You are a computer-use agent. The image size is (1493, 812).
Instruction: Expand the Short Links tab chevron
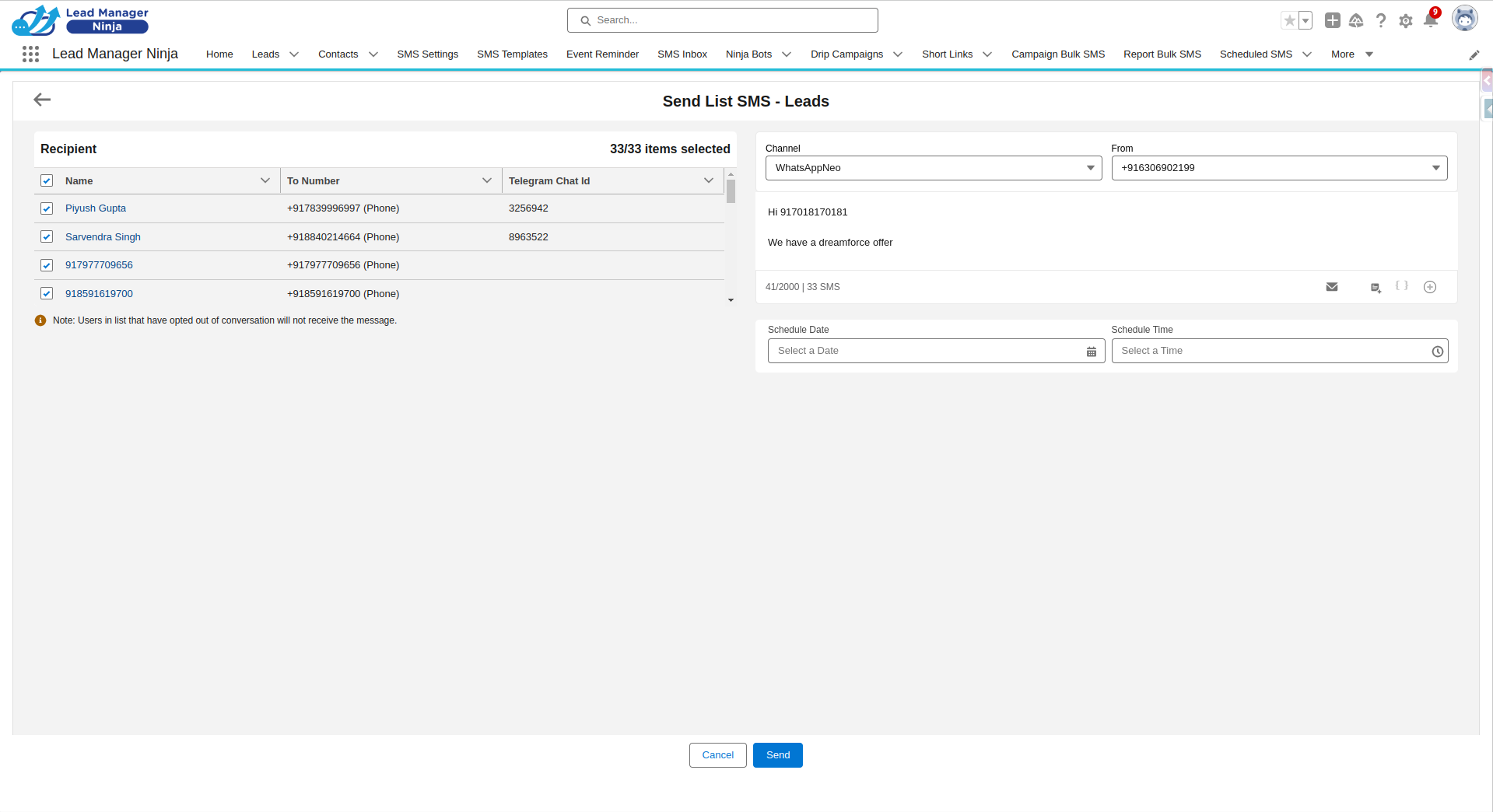pyautogui.click(x=987, y=54)
